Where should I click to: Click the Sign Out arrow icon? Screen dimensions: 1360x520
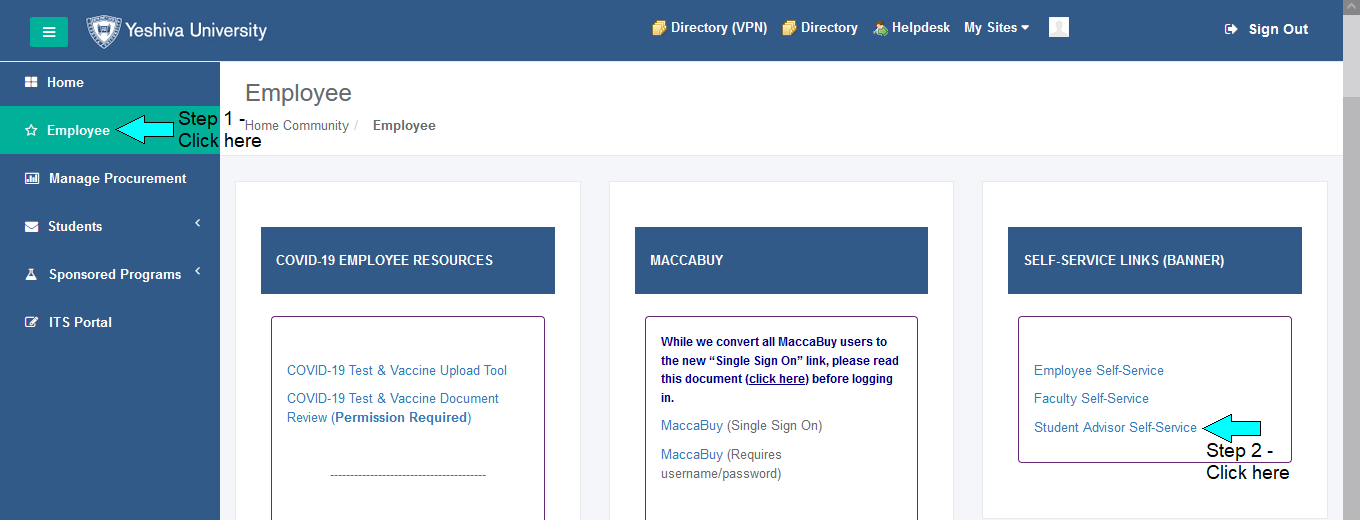(x=1231, y=29)
